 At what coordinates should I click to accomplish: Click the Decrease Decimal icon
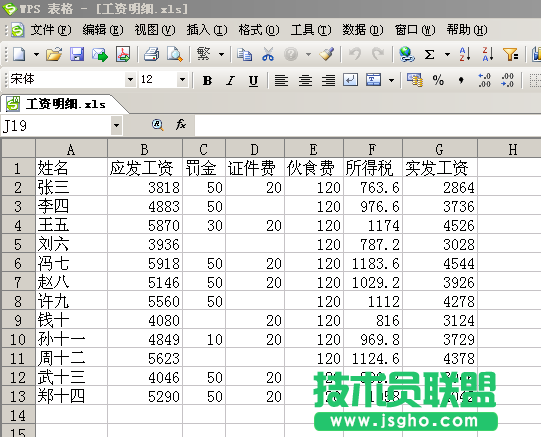(508, 80)
